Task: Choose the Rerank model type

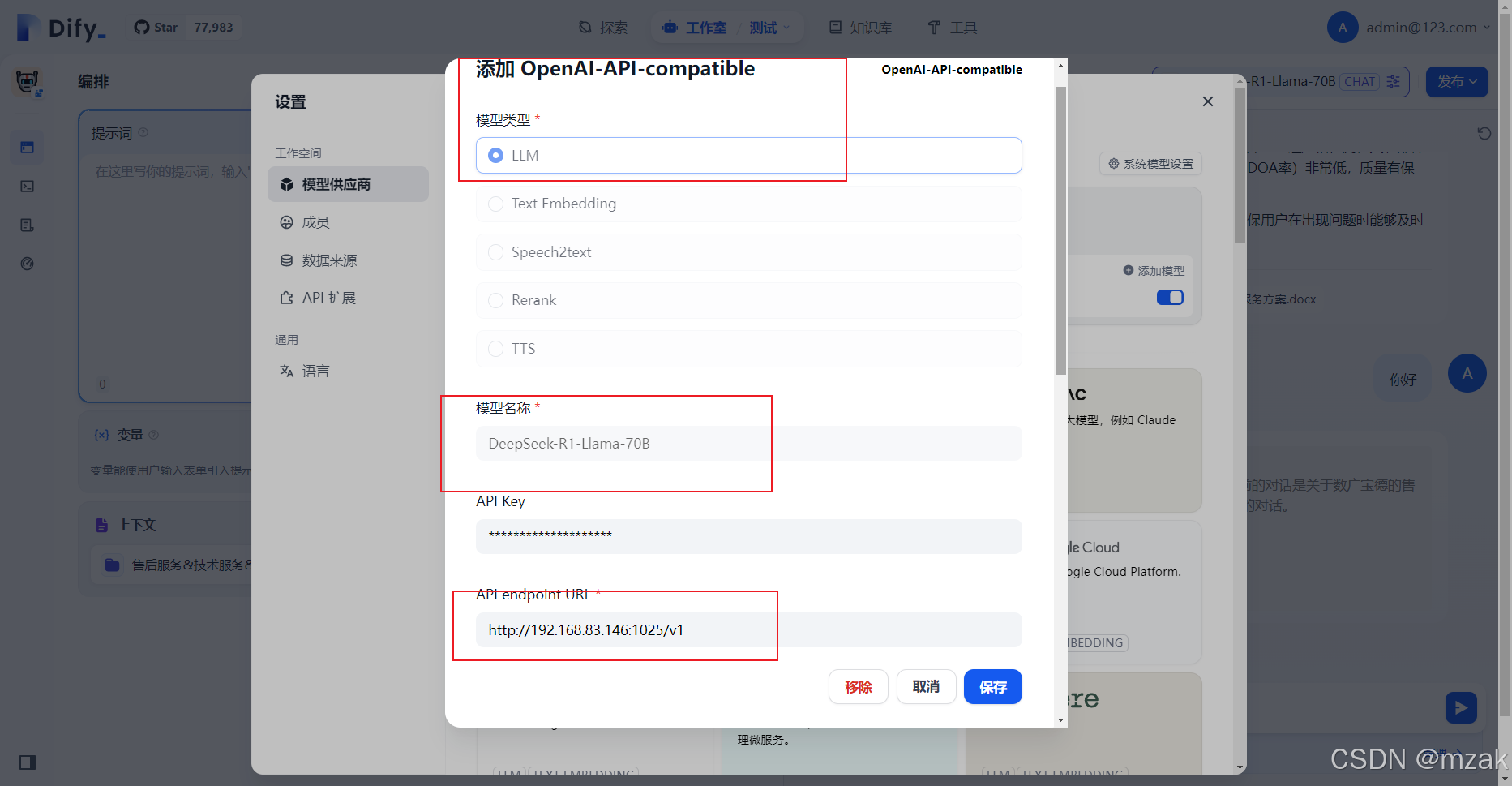Action: pos(748,300)
